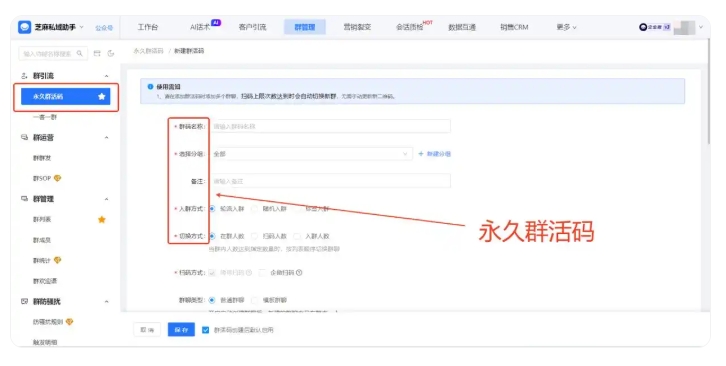Open the 客户引流 tab
The width and height of the screenshot is (726, 366).
click(x=252, y=27)
